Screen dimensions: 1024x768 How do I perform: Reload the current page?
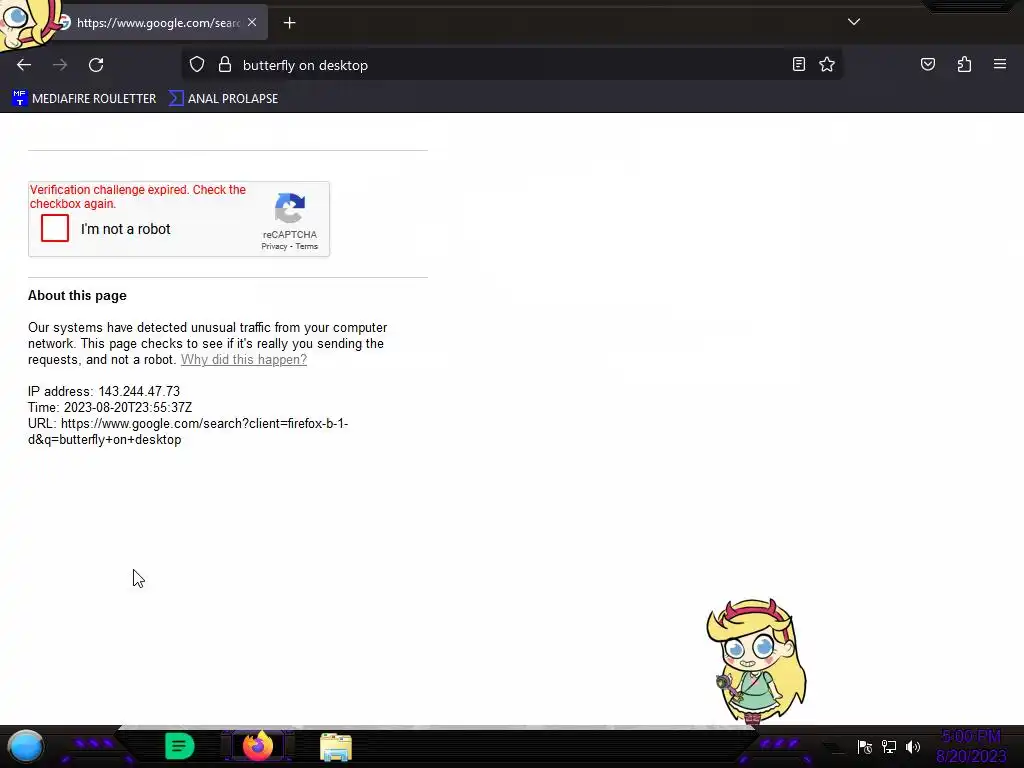pyautogui.click(x=96, y=65)
